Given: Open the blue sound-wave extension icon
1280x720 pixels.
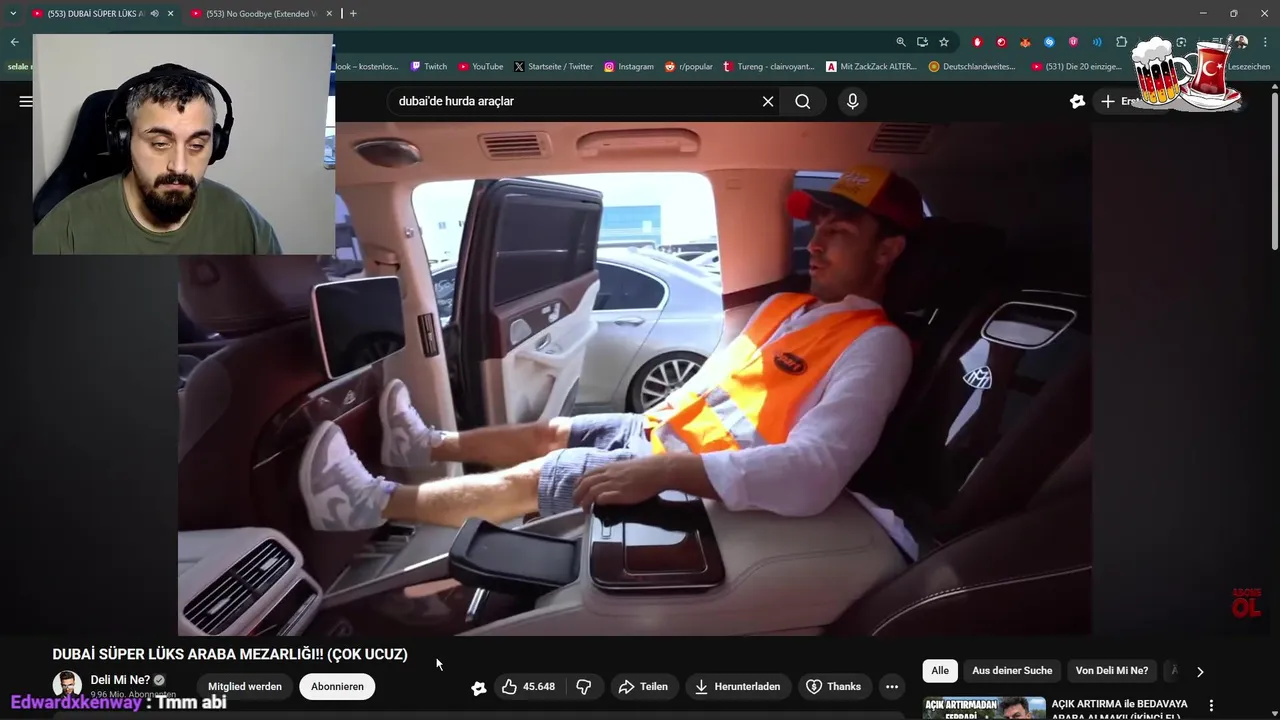Looking at the screenshot, I should [1097, 42].
